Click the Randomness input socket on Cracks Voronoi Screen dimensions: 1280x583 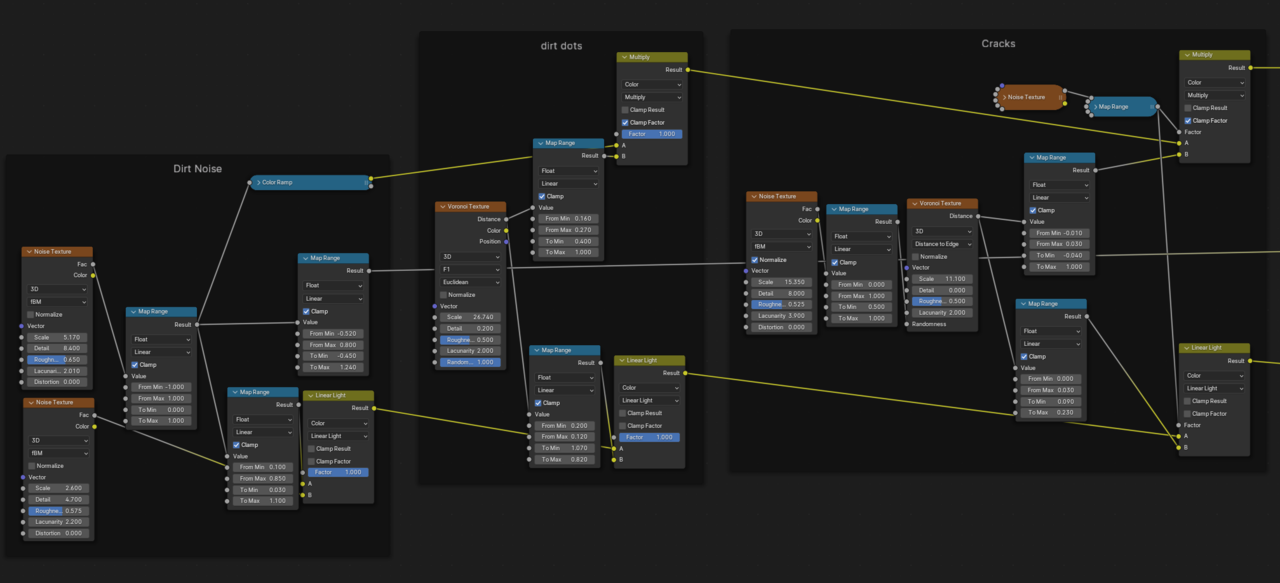pos(907,323)
